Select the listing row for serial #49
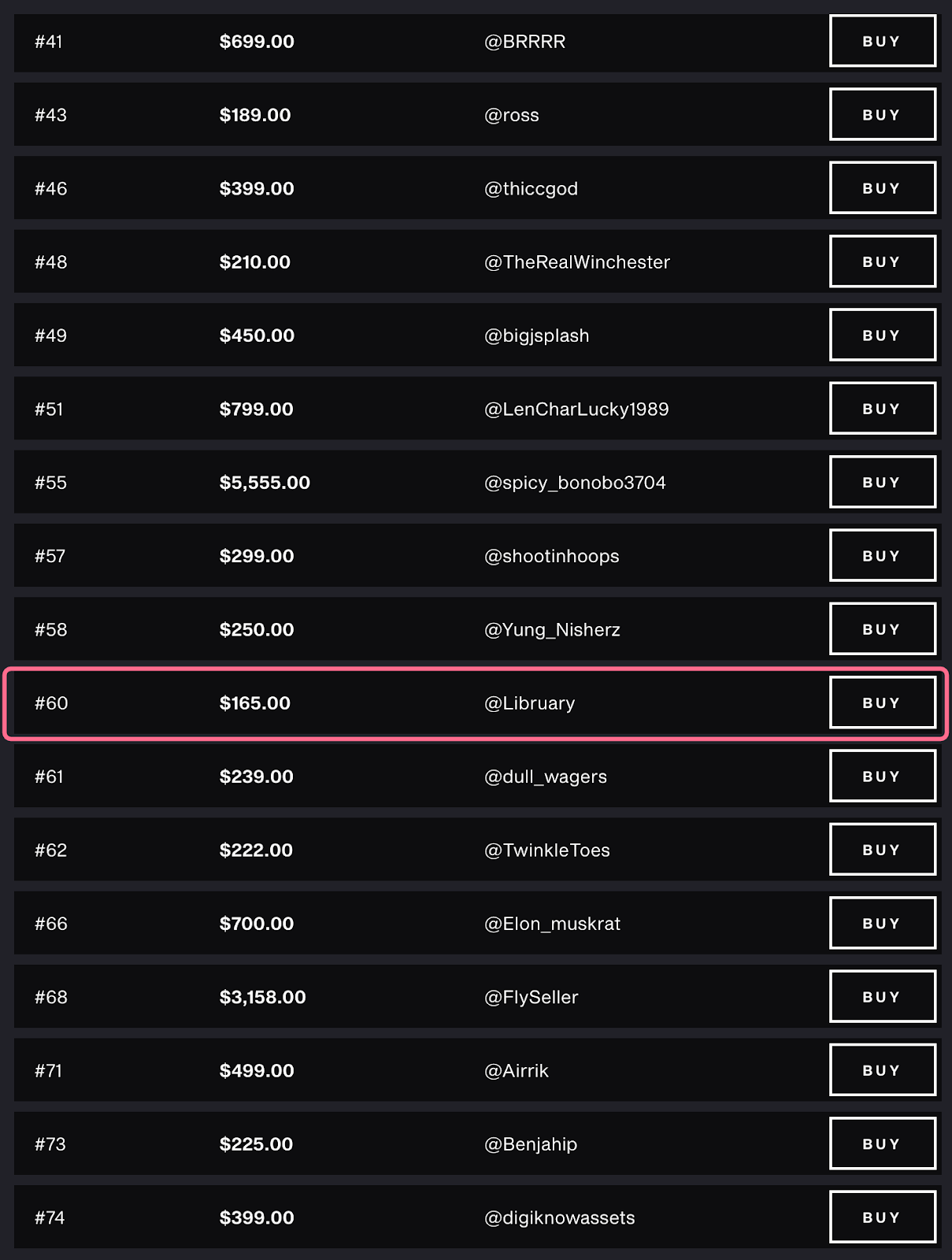This screenshot has width=952, height=1260. [x=394, y=335]
